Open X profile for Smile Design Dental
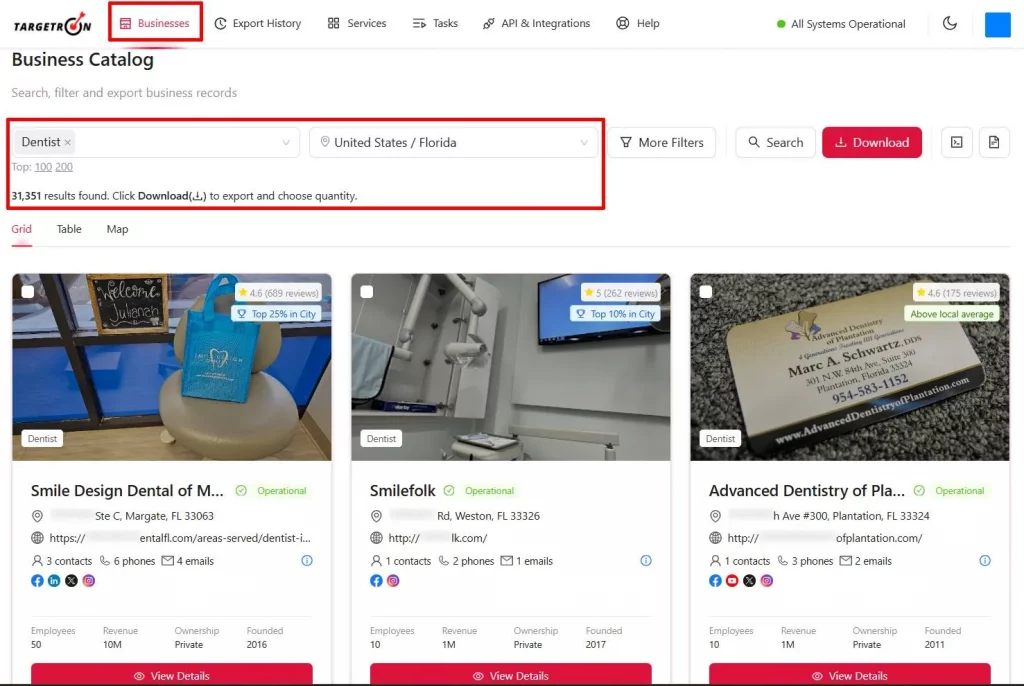 [71, 581]
